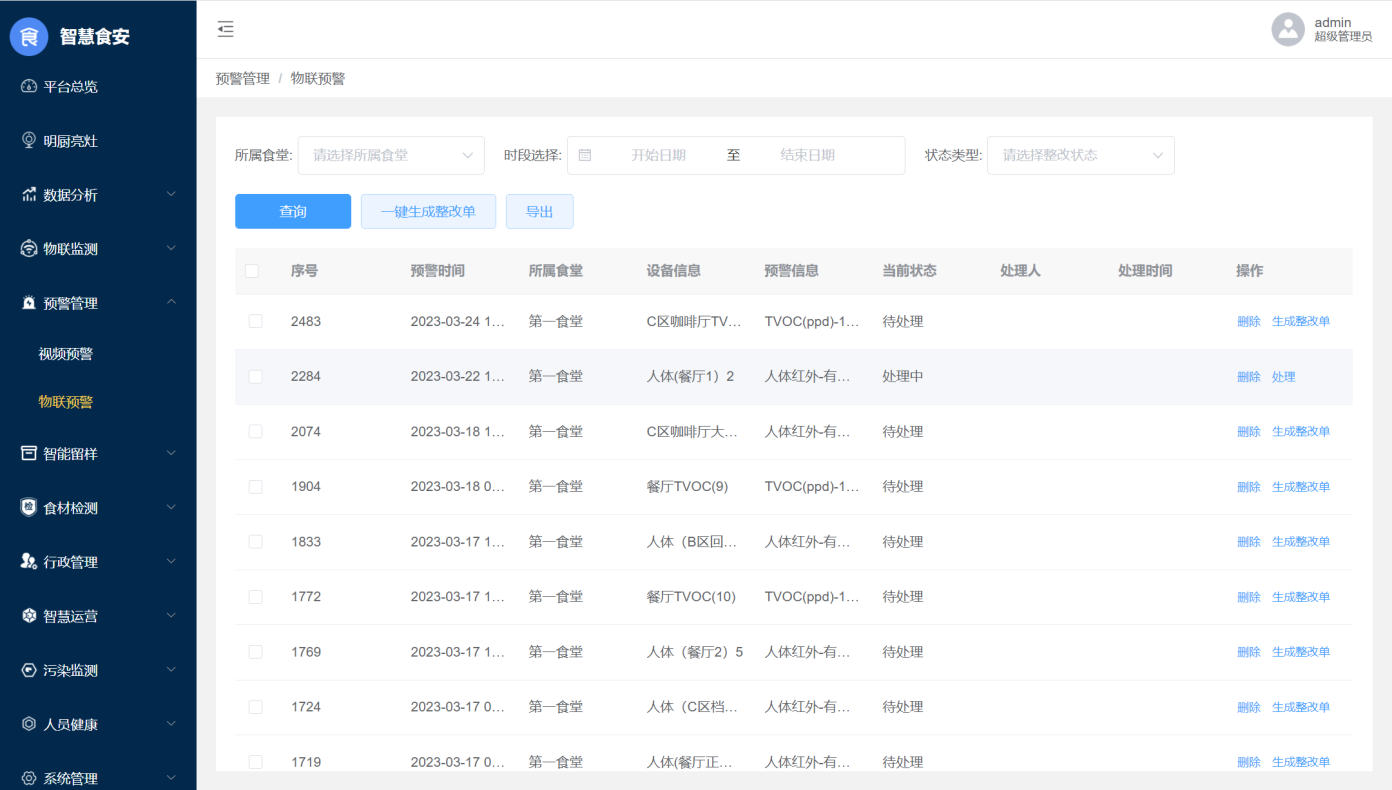The image size is (1392, 790).
Task: Click the calendar icon in date range field
Action: (585, 155)
